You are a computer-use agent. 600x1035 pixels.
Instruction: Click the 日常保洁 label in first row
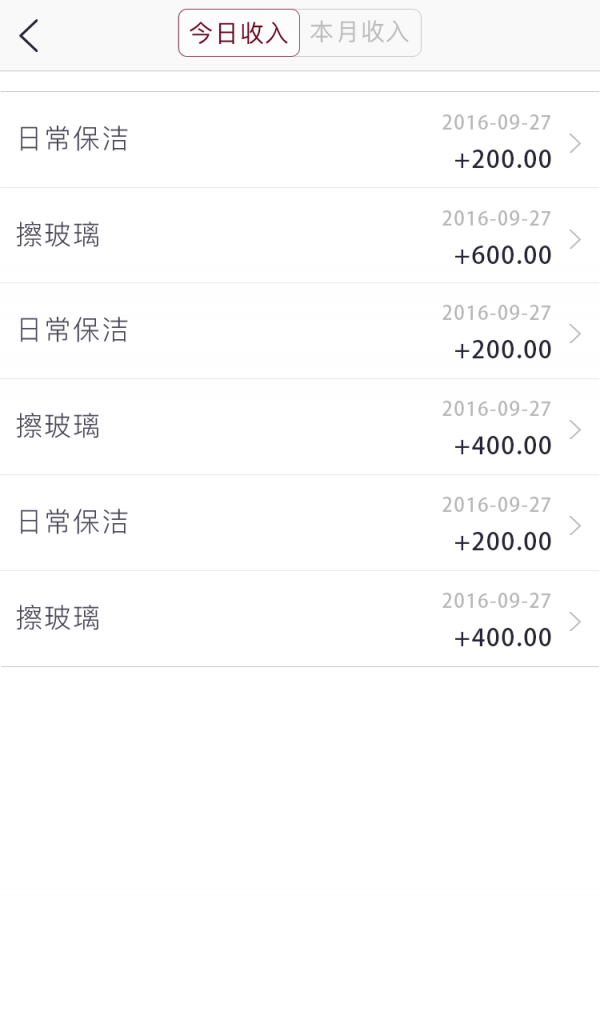tap(73, 140)
